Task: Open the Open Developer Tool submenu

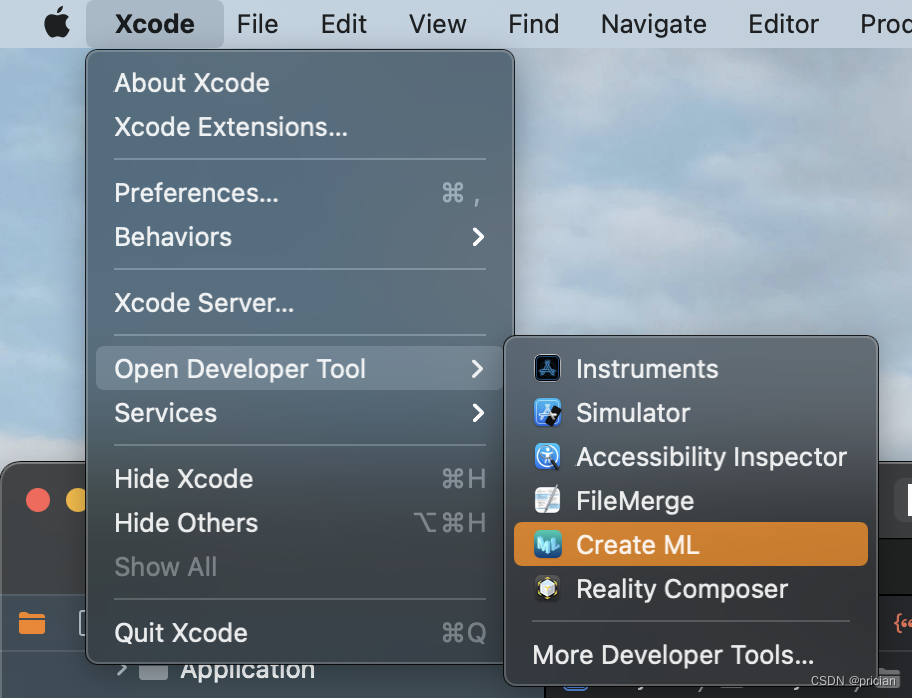Action: 300,368
